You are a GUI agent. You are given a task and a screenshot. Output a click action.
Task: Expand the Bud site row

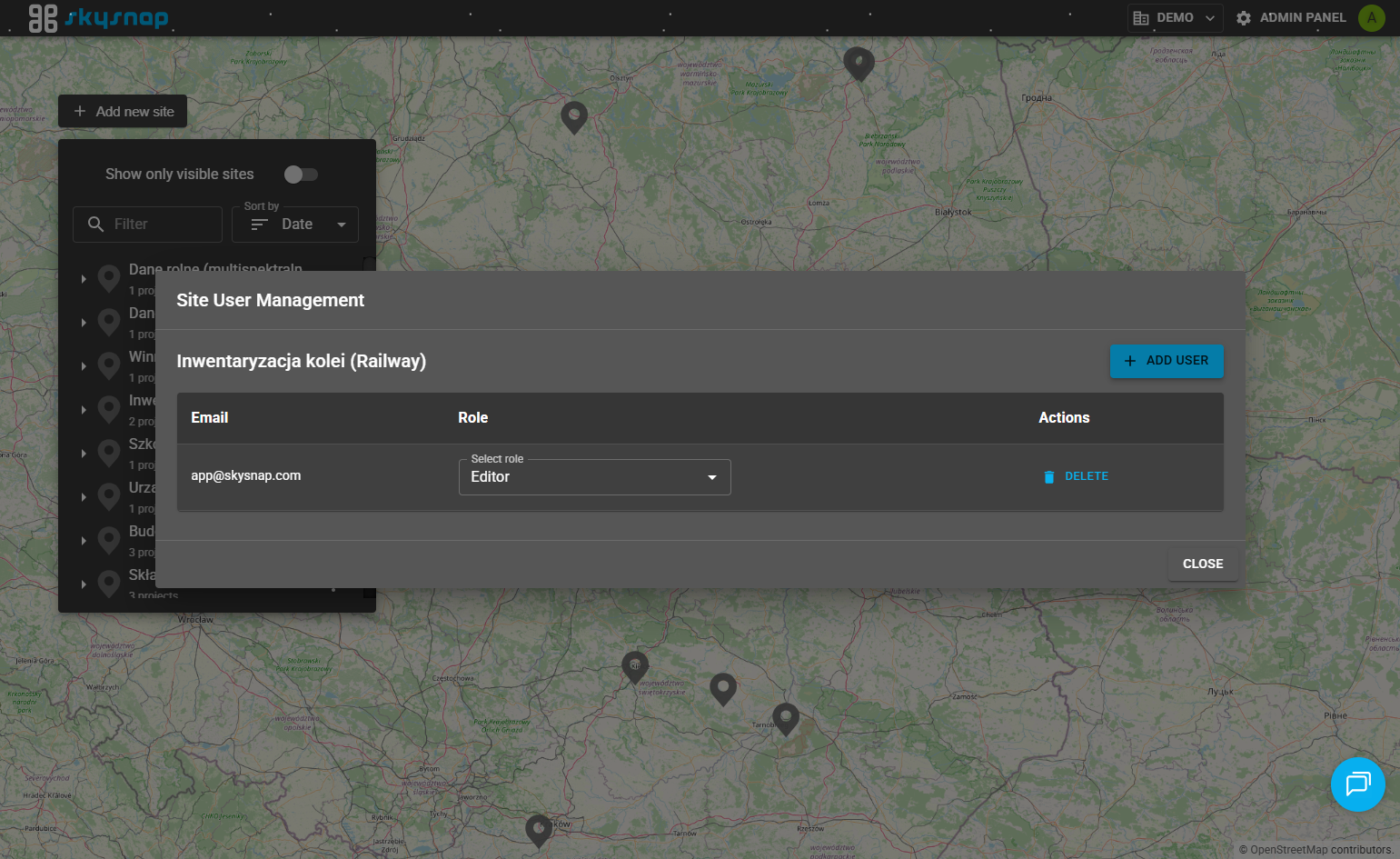point(84,541)
